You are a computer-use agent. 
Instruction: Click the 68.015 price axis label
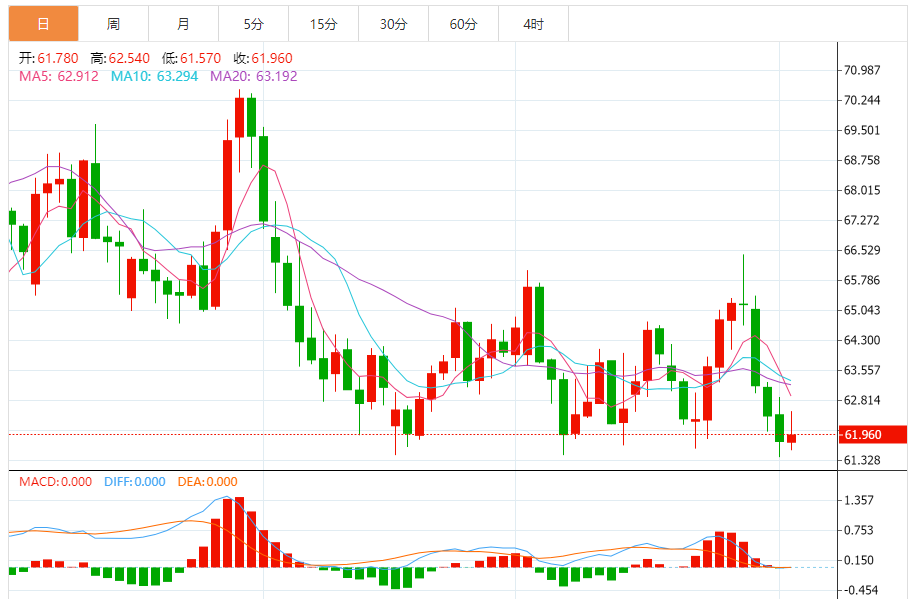coord(862,191)
